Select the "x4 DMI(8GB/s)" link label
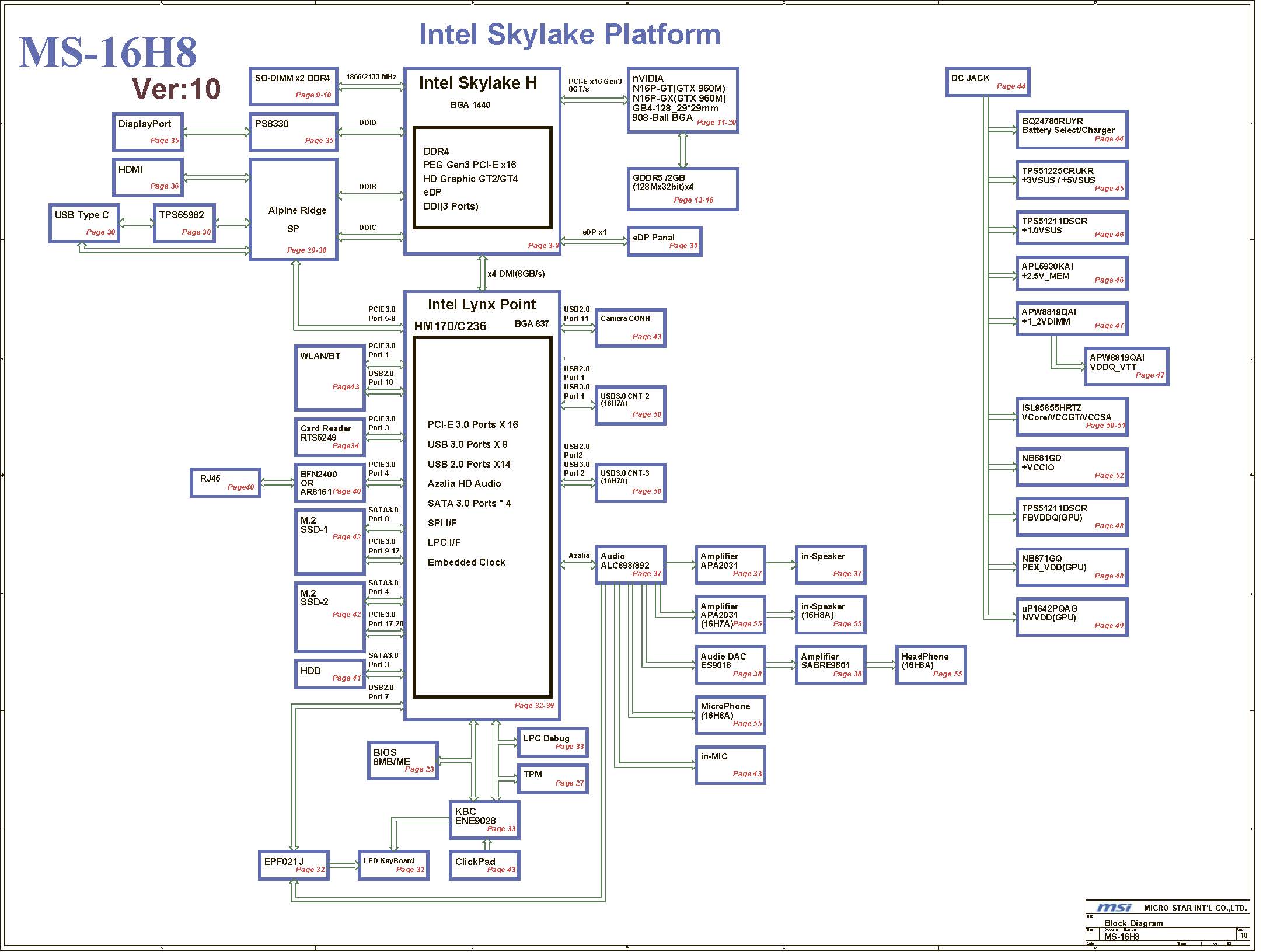This screenshot has height=952, width=1263. click(x=516, y=274)
